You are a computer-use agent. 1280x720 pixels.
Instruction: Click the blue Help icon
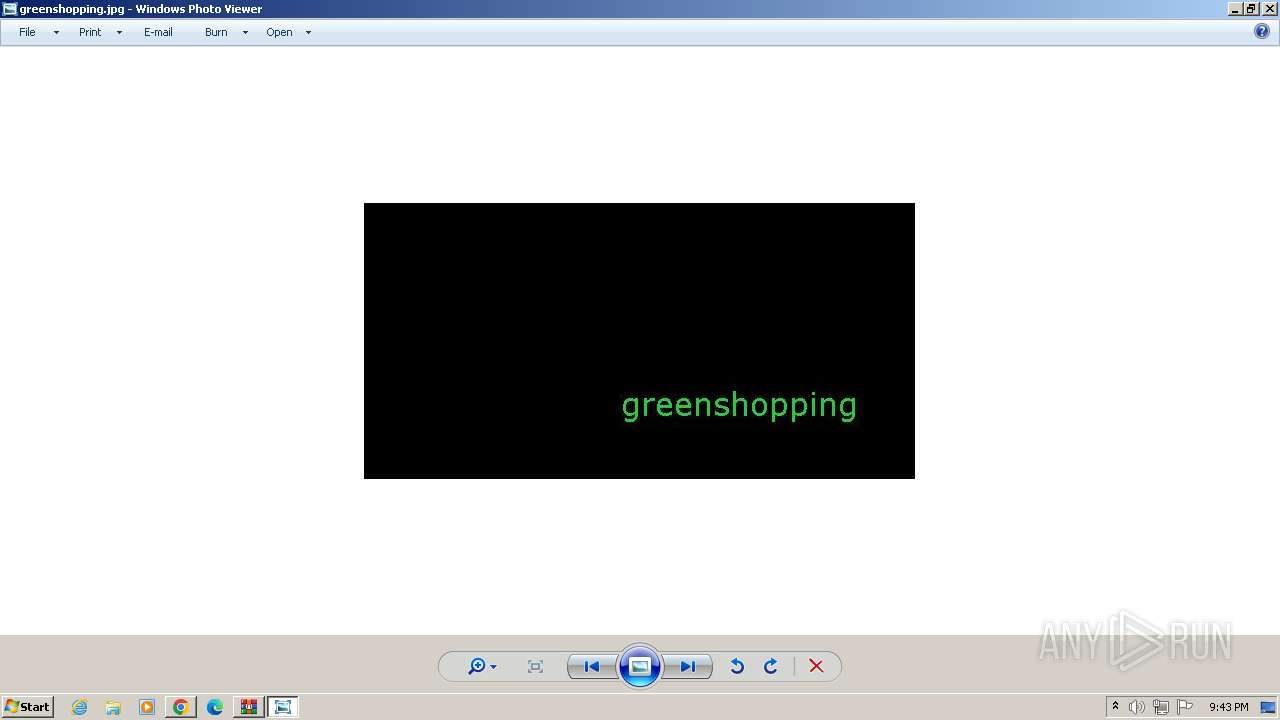pyautogui.click(x=1262, y=31)
